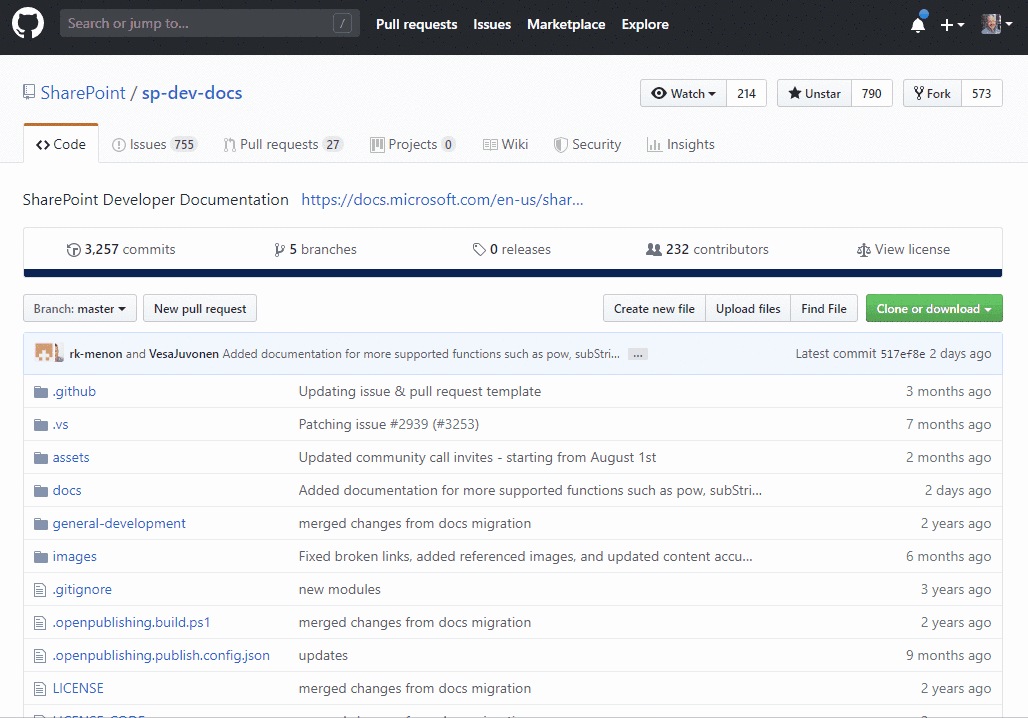This screenshot has width=1028, height=718.
Task: Click the .gitignore file icon
Action: 40,589
